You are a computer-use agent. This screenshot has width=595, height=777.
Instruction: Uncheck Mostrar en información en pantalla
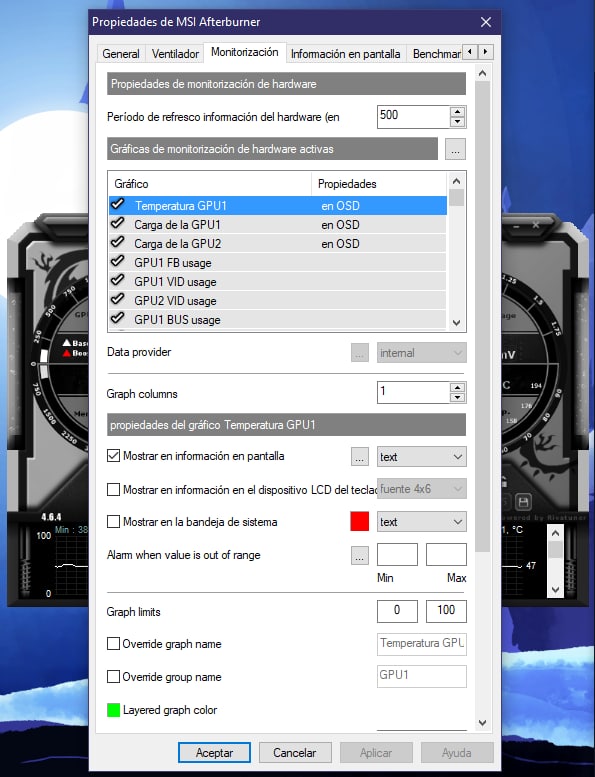113,456
